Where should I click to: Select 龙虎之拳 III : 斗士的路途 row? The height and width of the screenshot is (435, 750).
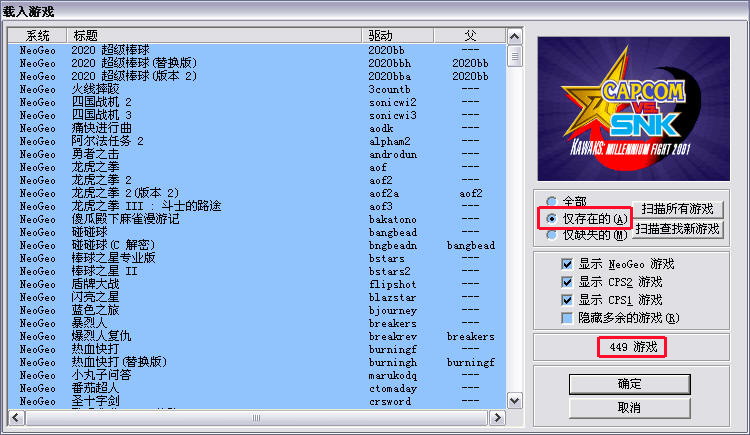[x=257, y=206]
